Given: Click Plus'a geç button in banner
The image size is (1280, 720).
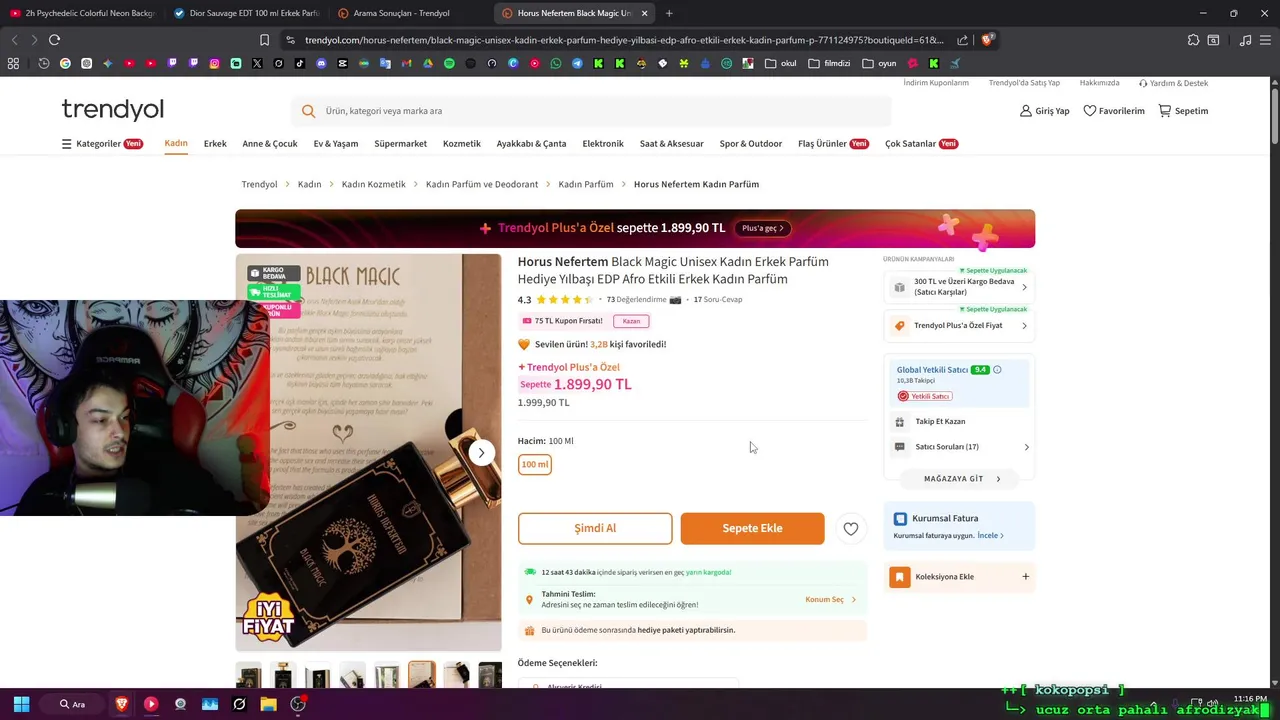Looking at the screenshot, I should [x=763, y=228].
